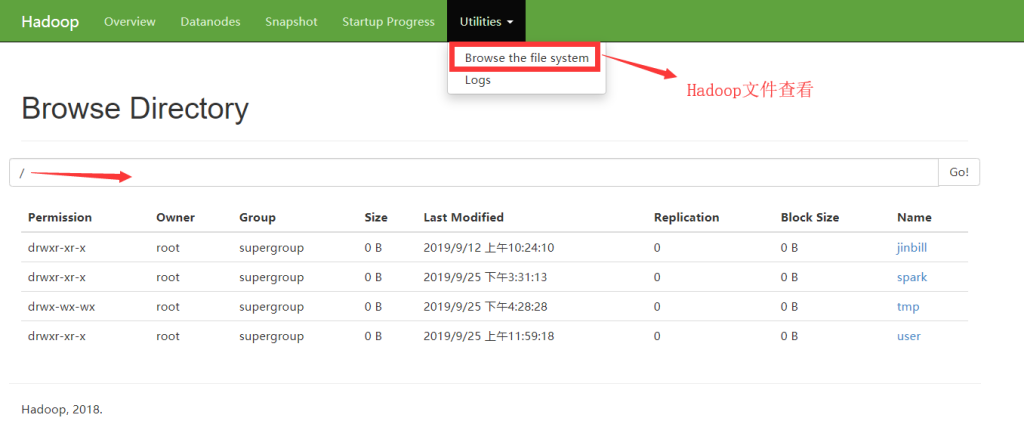Open the Overview tab
This screenshot has height=421, width=1024.
[129, 22]
